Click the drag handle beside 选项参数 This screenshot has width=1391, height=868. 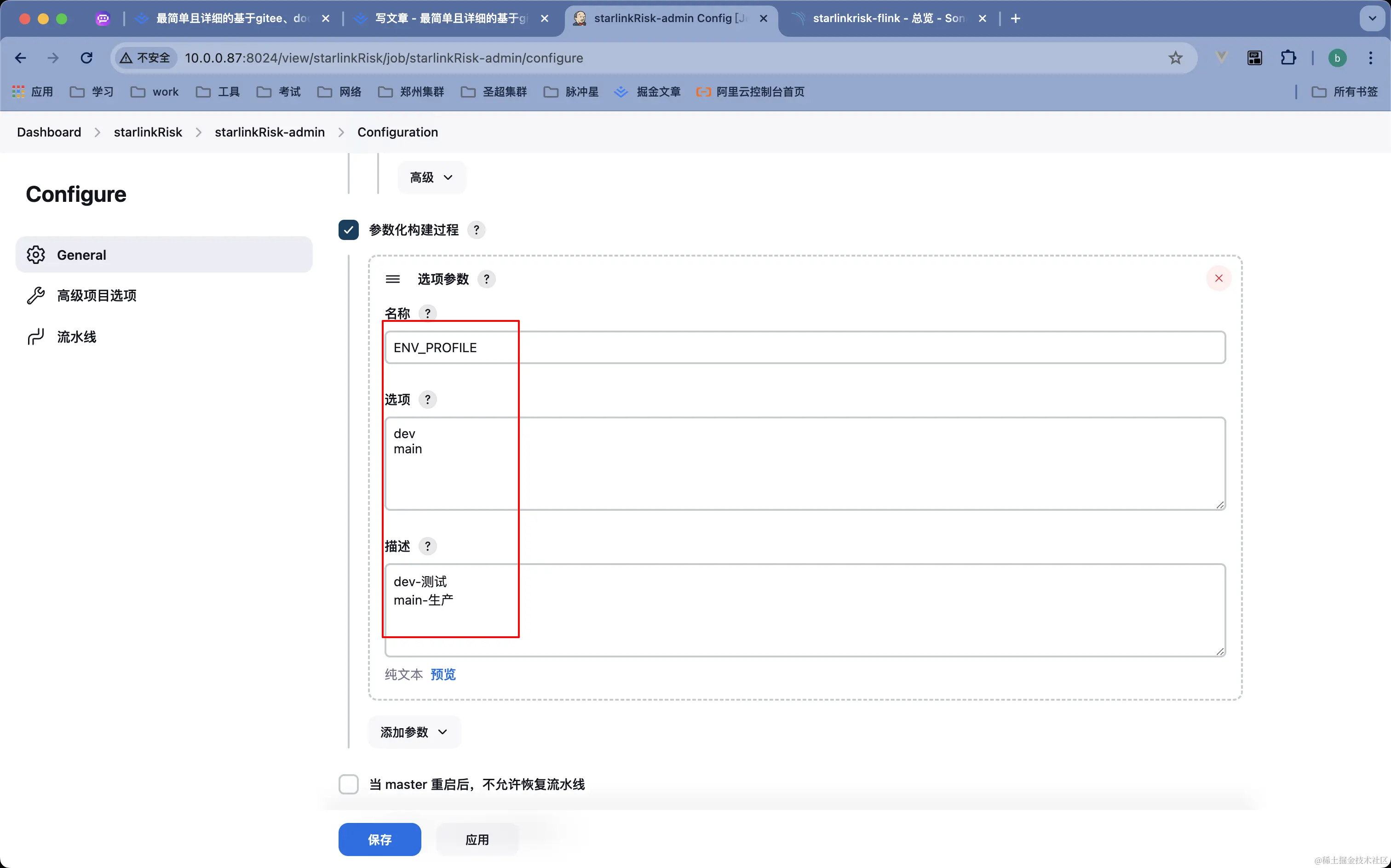[393, 279]
